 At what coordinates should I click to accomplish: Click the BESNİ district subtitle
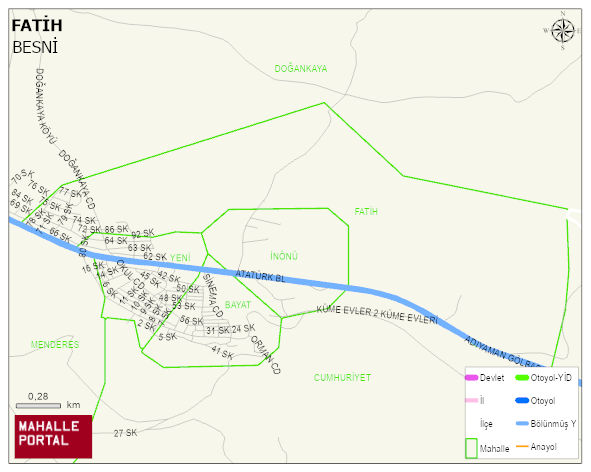click(x=35, y=47)
